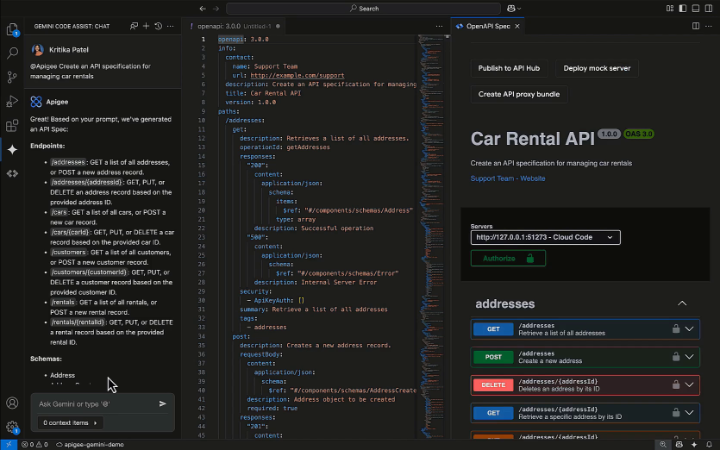Viewport: 720px width, 450px height.
Task: Open the Source Control view
Action: point(12,77)
